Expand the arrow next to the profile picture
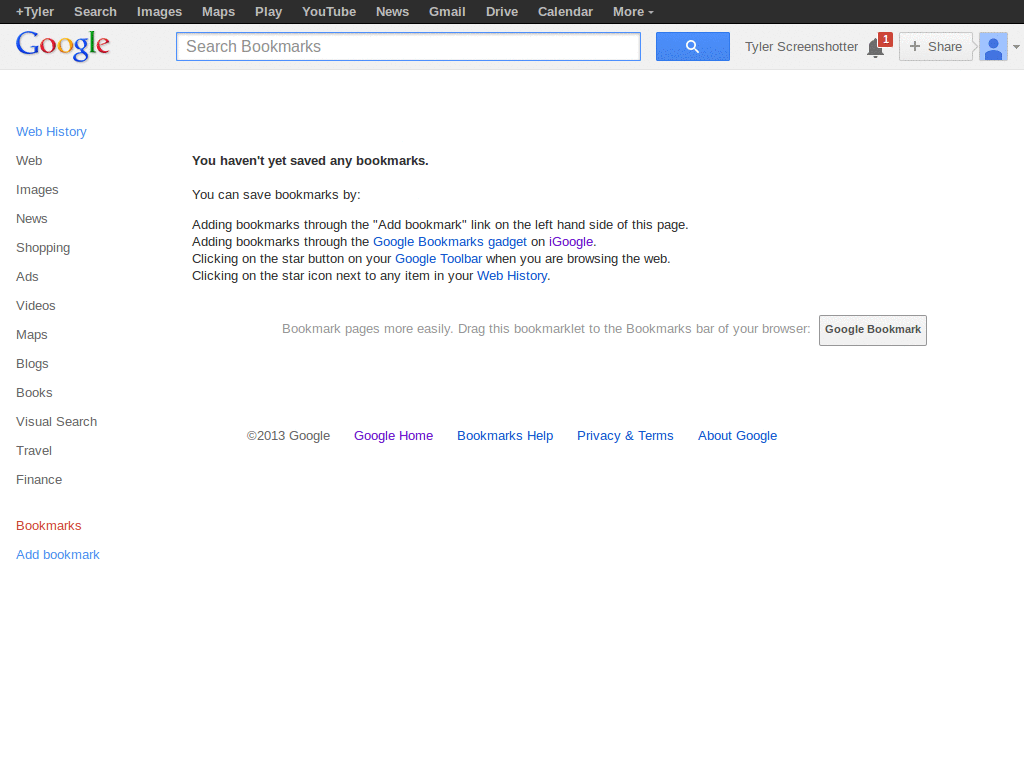 (1016, 46)
